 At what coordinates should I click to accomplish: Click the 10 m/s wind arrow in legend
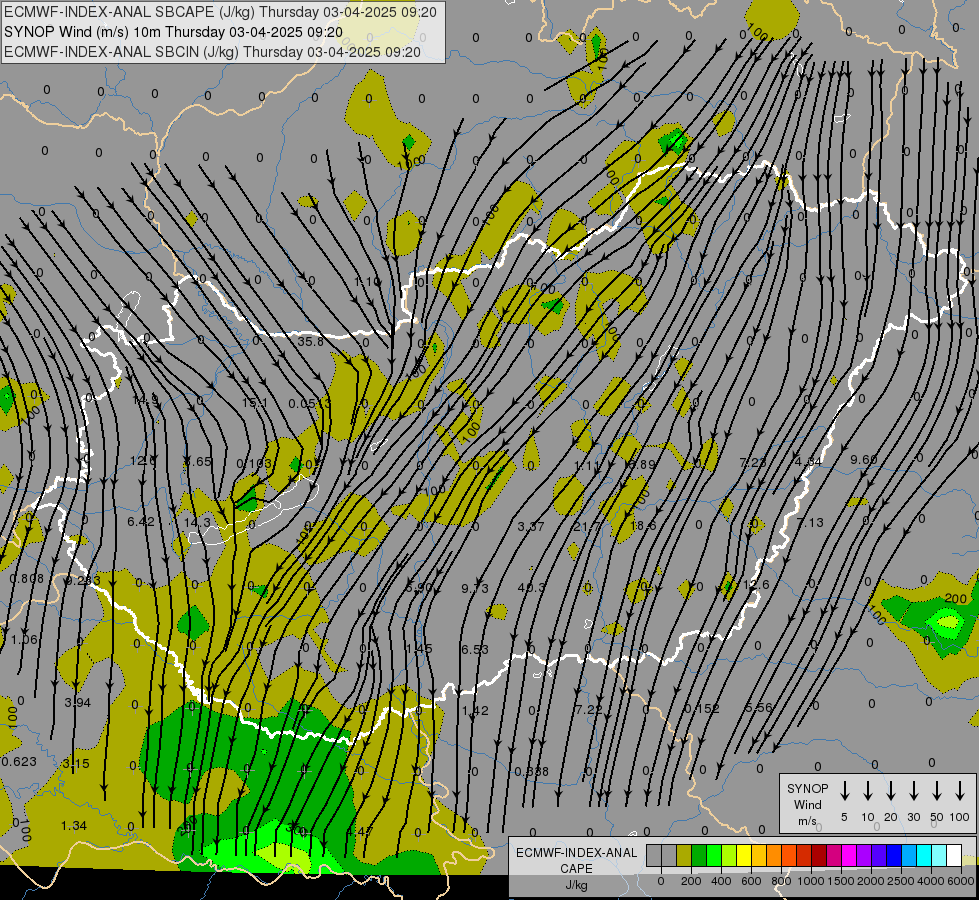point(868,791)
